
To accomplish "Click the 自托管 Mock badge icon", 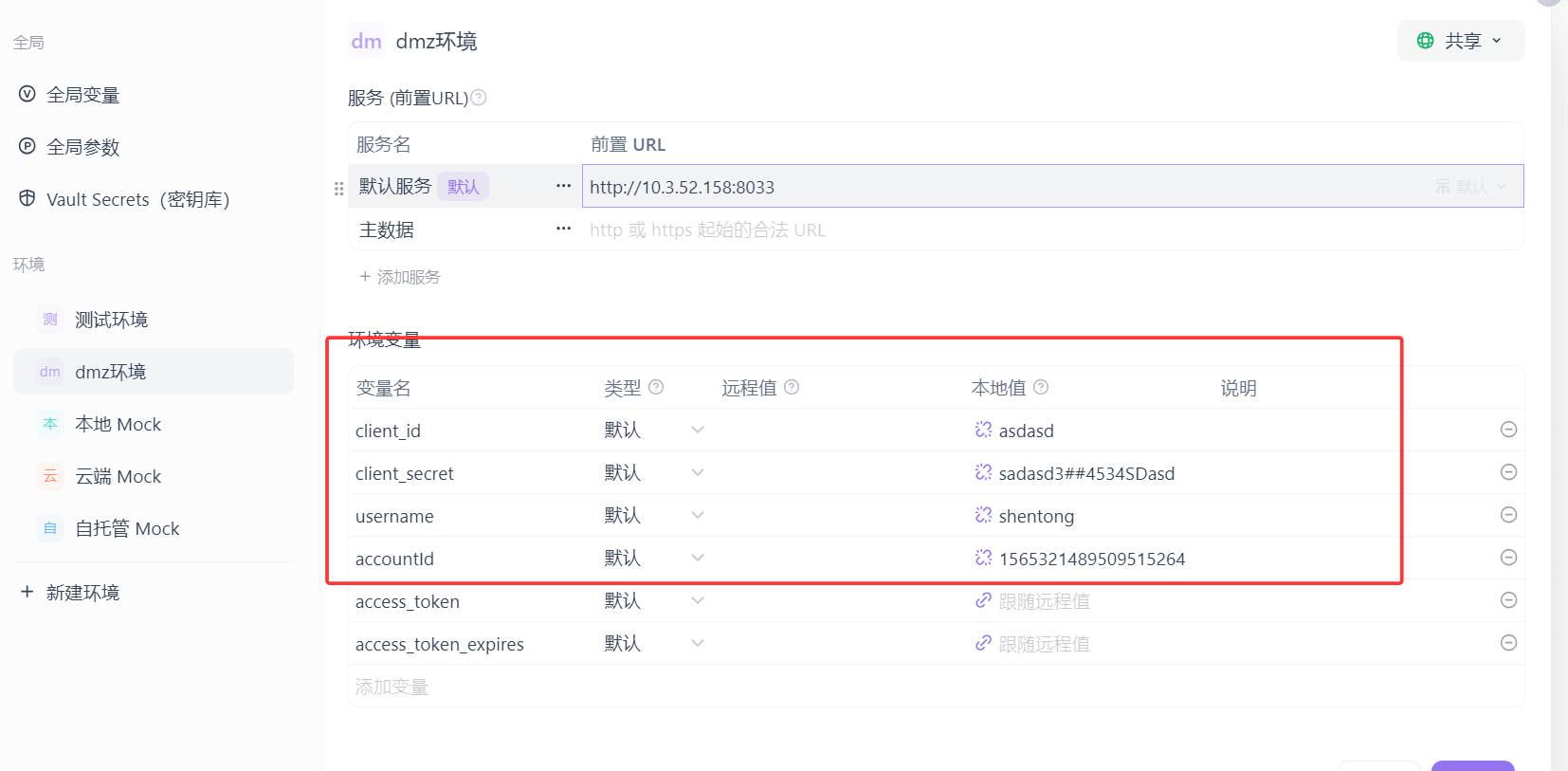I will pos(50,528).
